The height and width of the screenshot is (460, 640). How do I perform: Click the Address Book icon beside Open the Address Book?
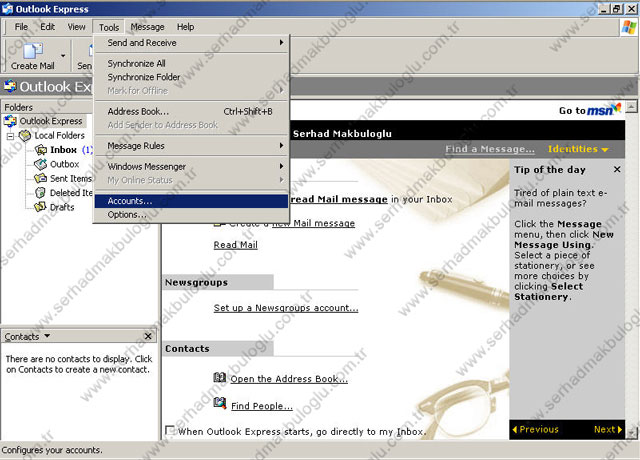(x=220, y=378)
